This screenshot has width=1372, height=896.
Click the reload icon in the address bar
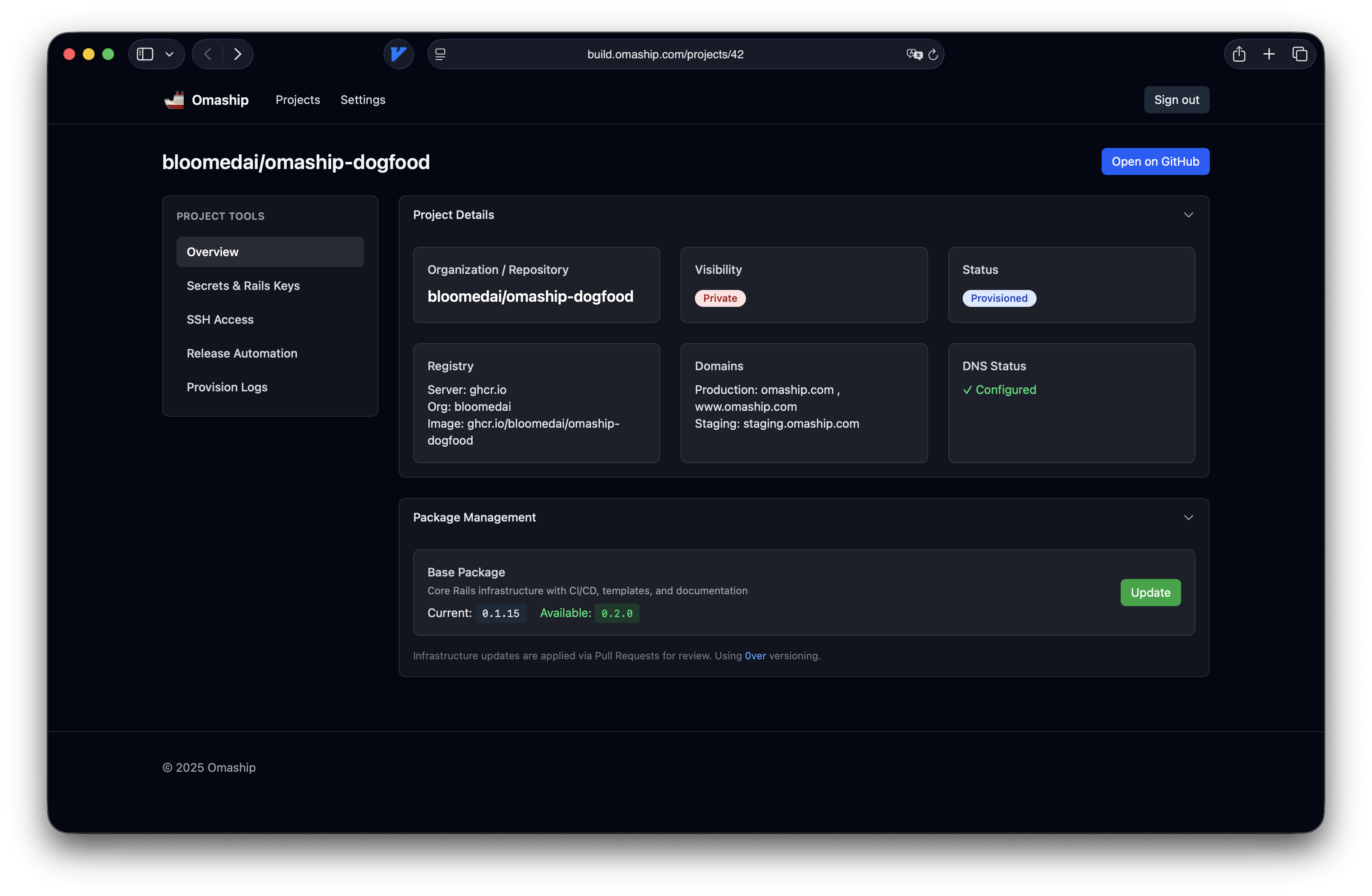click(x=933, y=54)
